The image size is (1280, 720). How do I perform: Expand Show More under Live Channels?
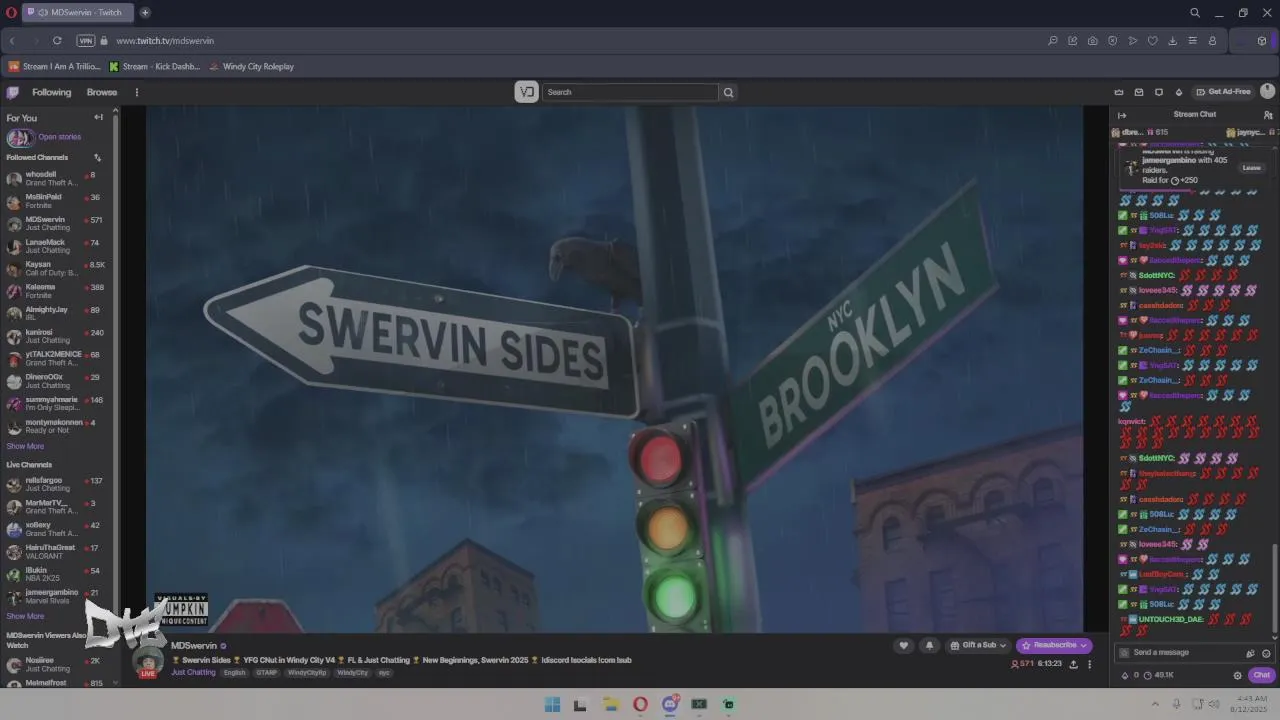coord(25,616)
